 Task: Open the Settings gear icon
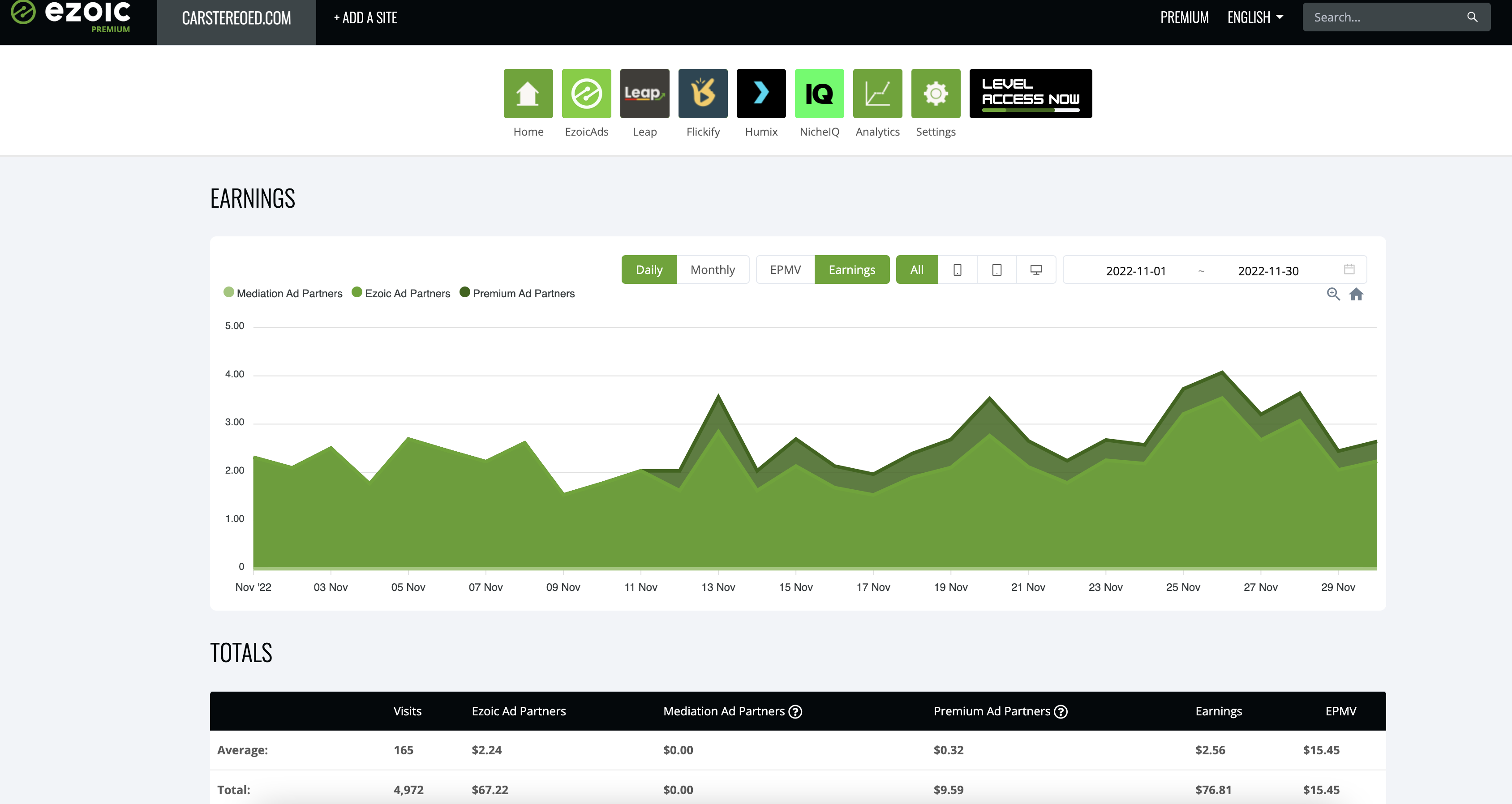pyautogui.click(x=936, y=93)
